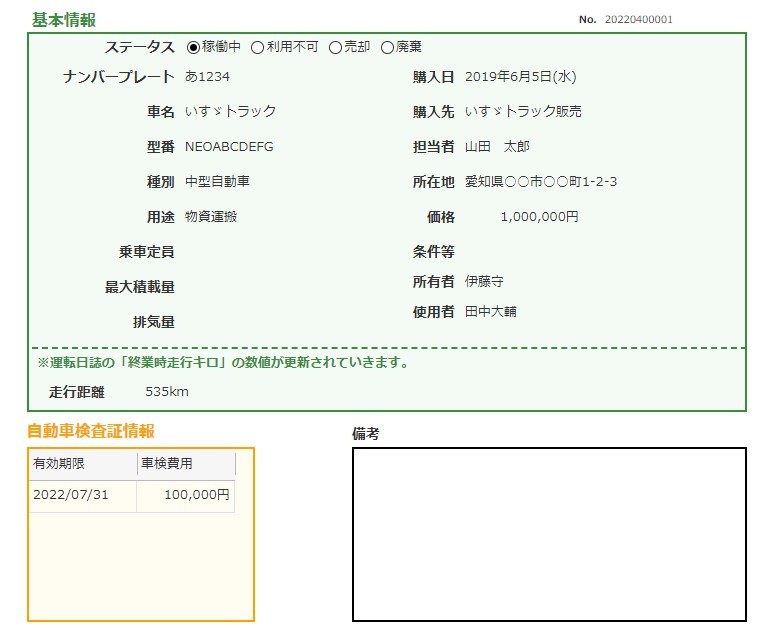Click the 所有者 value 伊藤守

(x=484, y=282)
